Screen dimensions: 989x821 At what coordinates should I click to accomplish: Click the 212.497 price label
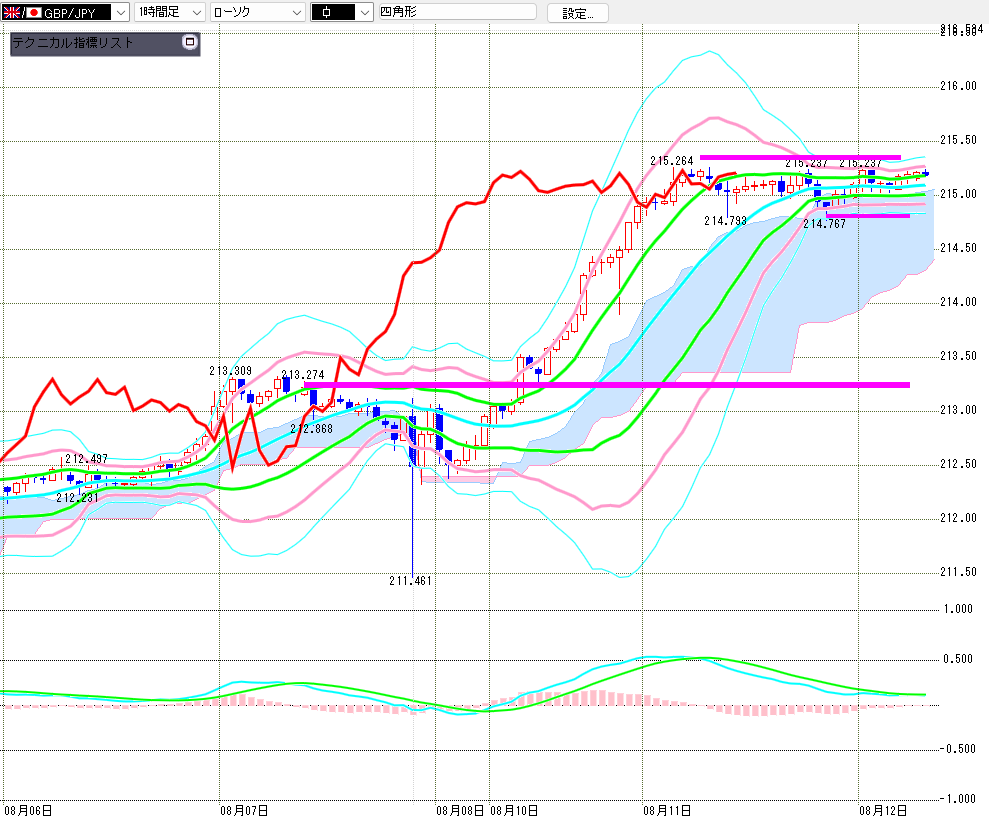coord(86,458)
